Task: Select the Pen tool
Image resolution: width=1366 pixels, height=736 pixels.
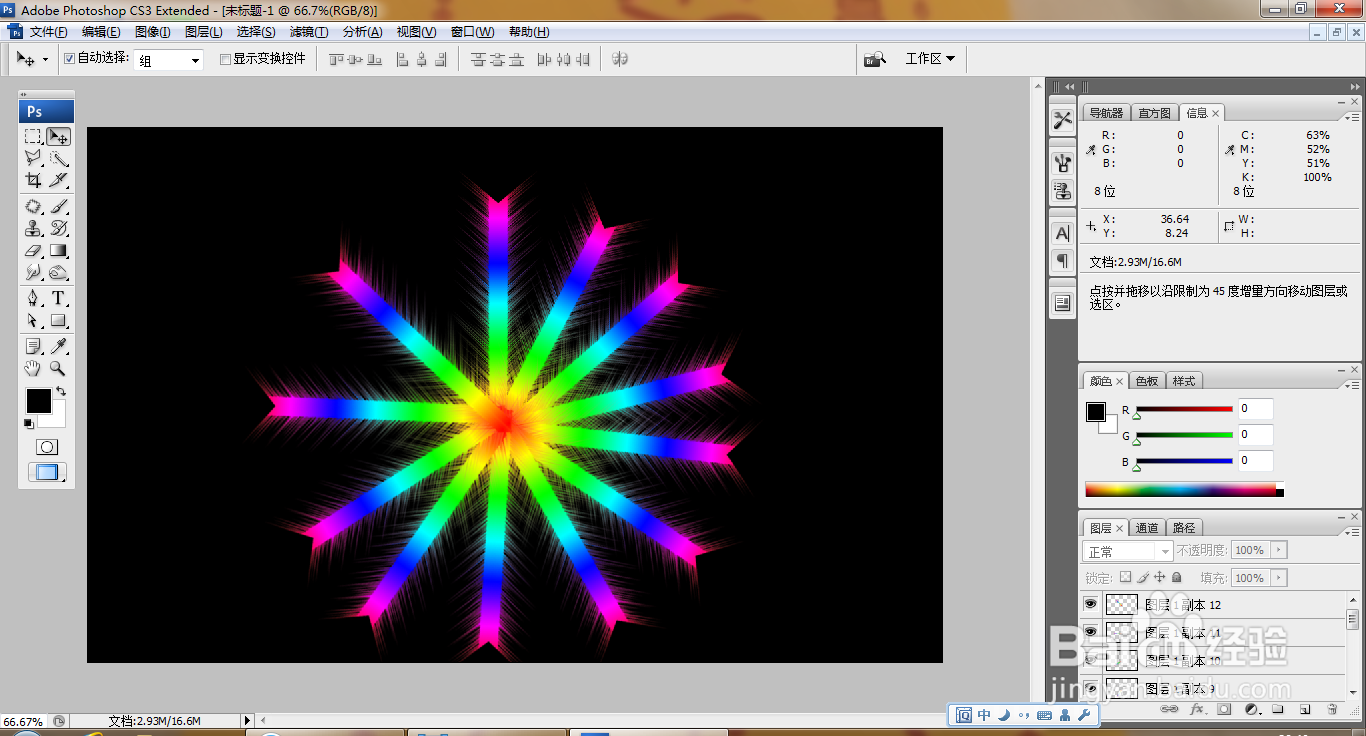Action: click(x=34, y=298)
